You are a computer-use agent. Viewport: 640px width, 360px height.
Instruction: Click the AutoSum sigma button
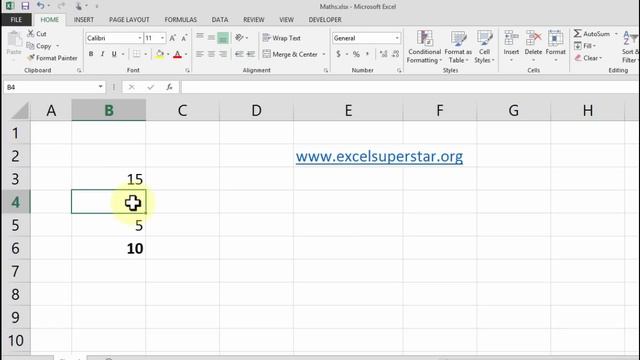click(591, 34)
